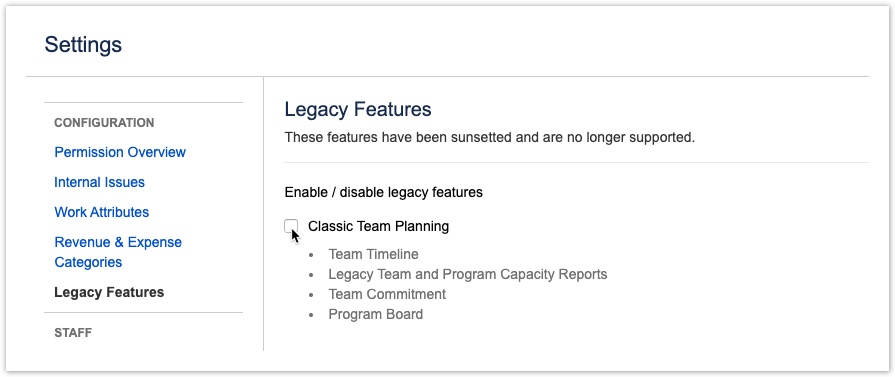Open the Permission Overview settings page
The height and width of the screenshot is (377, 895).
pos(120,153)
